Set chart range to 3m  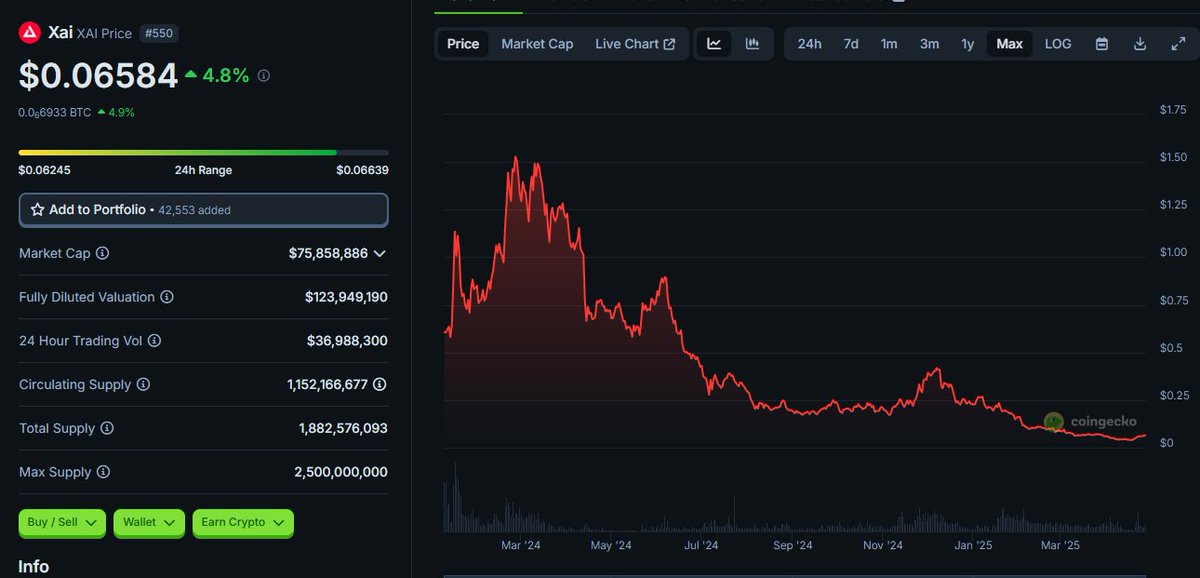(929, 44)
